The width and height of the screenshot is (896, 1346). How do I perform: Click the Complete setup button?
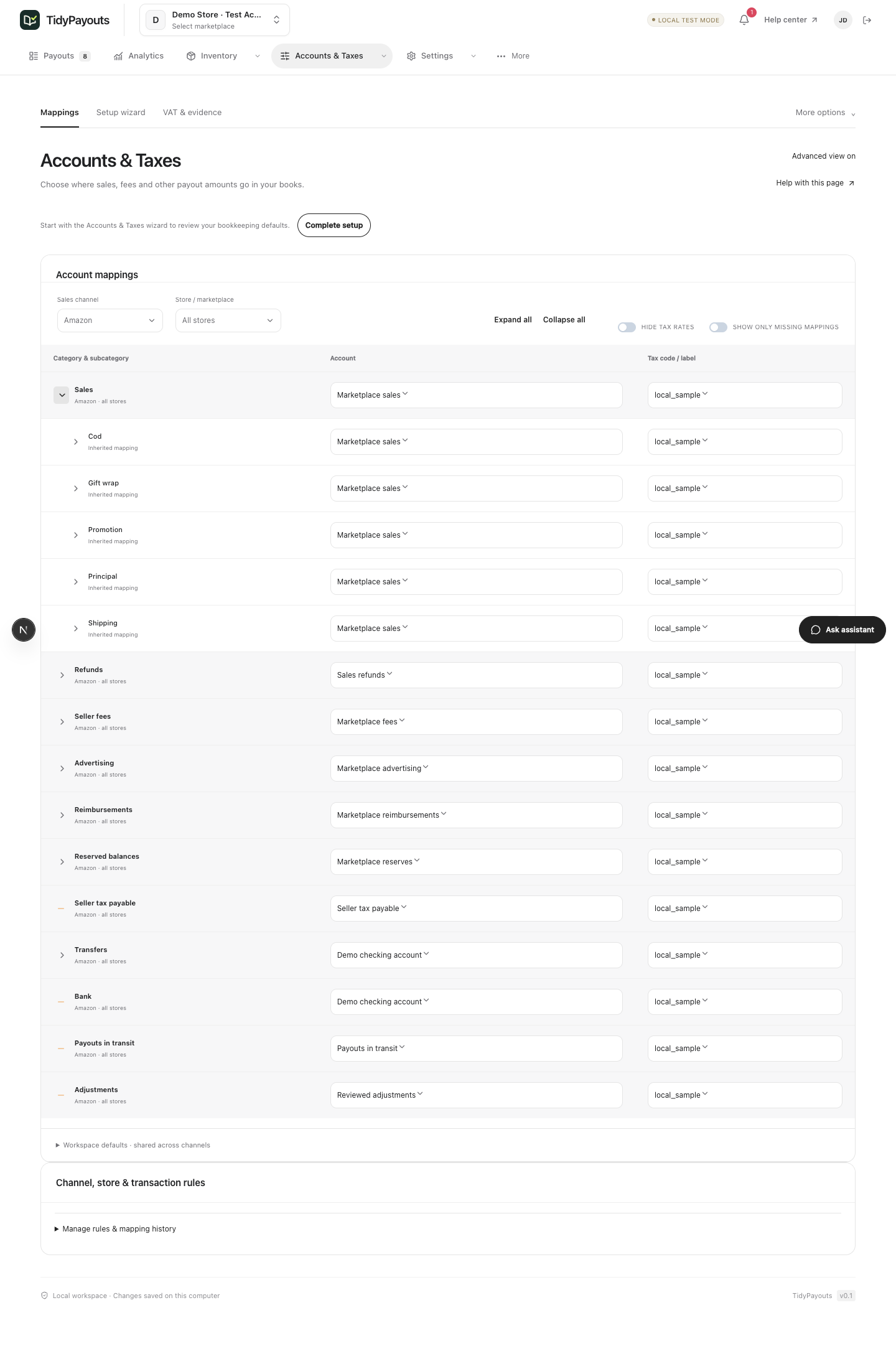pos(334,225)
